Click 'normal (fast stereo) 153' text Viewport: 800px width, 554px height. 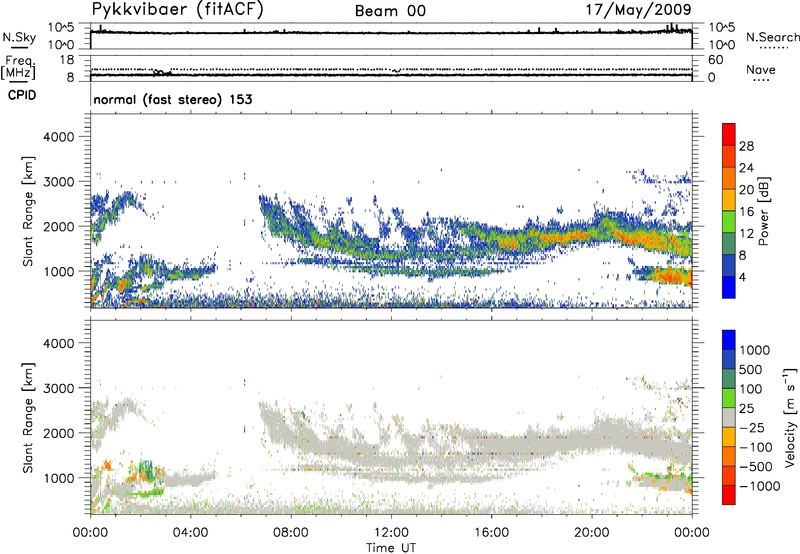pos(173,99)
